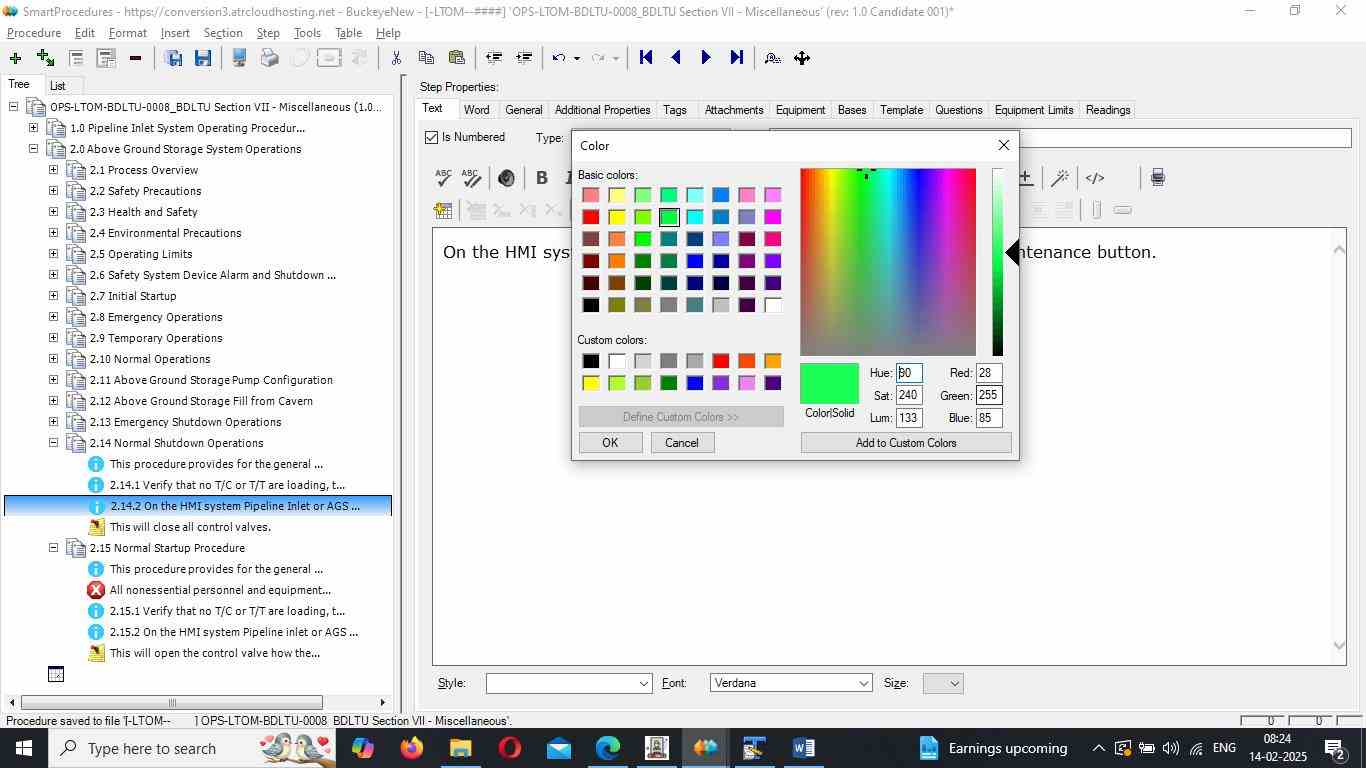
Task: Click the Green value field
Action: pos(989,396)
